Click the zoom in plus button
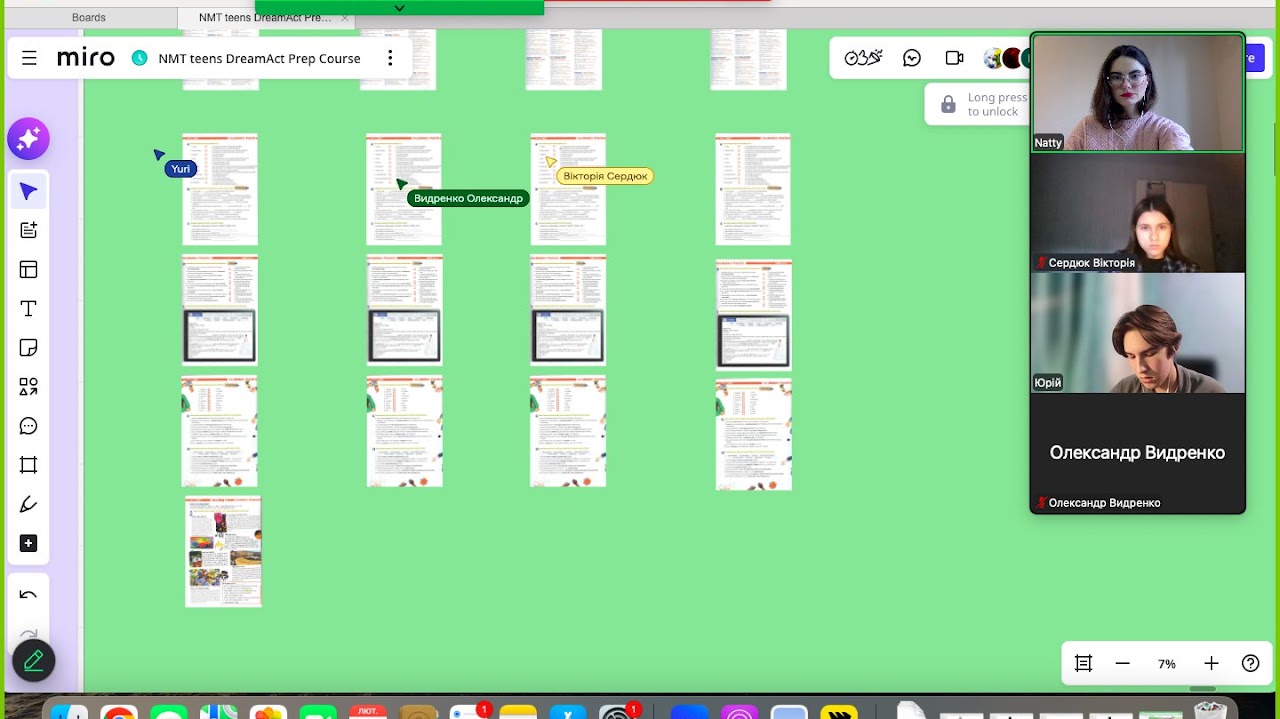Image resolution: width=1280 pixels, height=719 pixels. pos(1211,663)
